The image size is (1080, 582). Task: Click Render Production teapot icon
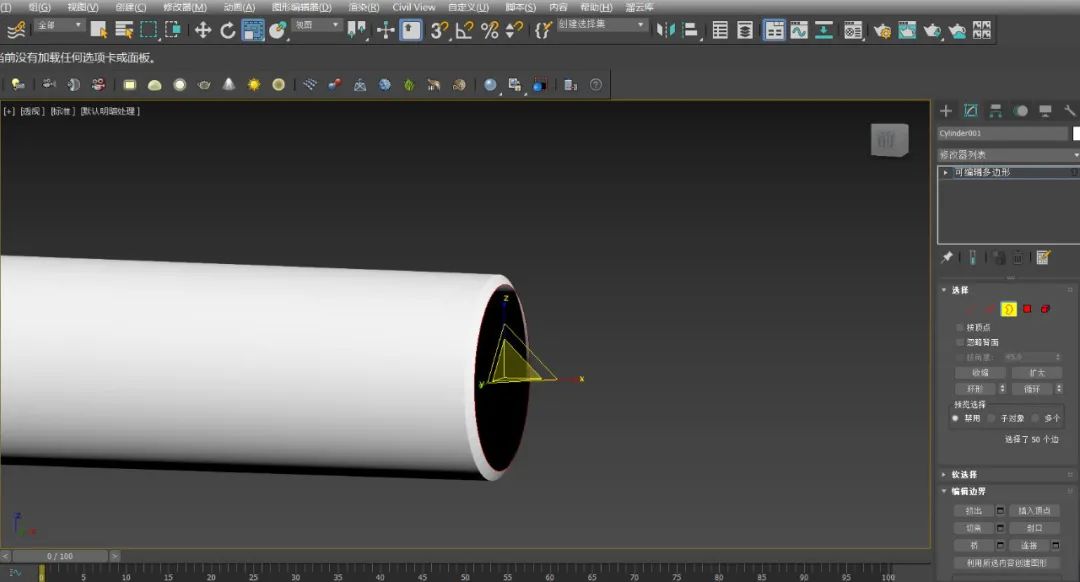pyautogui.click(x=932, y=30)
